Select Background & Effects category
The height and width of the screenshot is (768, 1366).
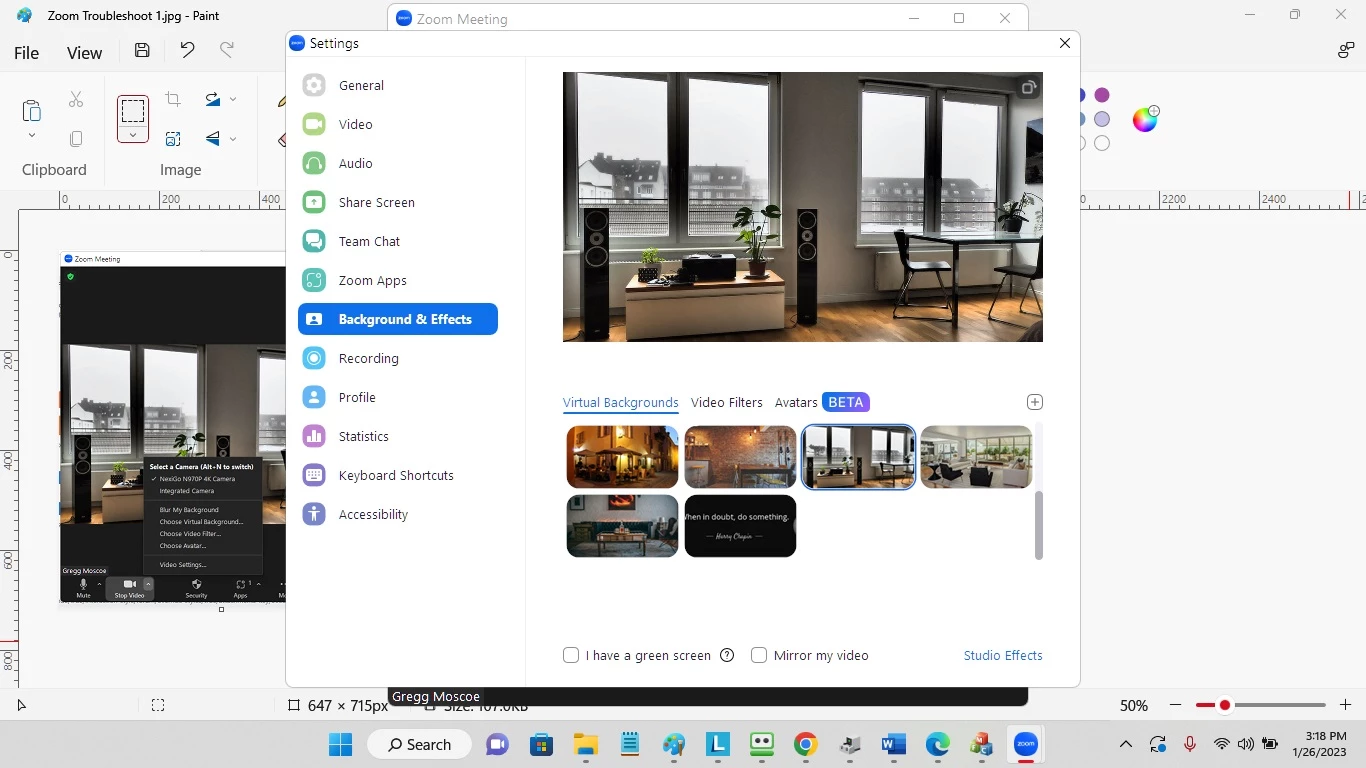click(x=398, y=319)
